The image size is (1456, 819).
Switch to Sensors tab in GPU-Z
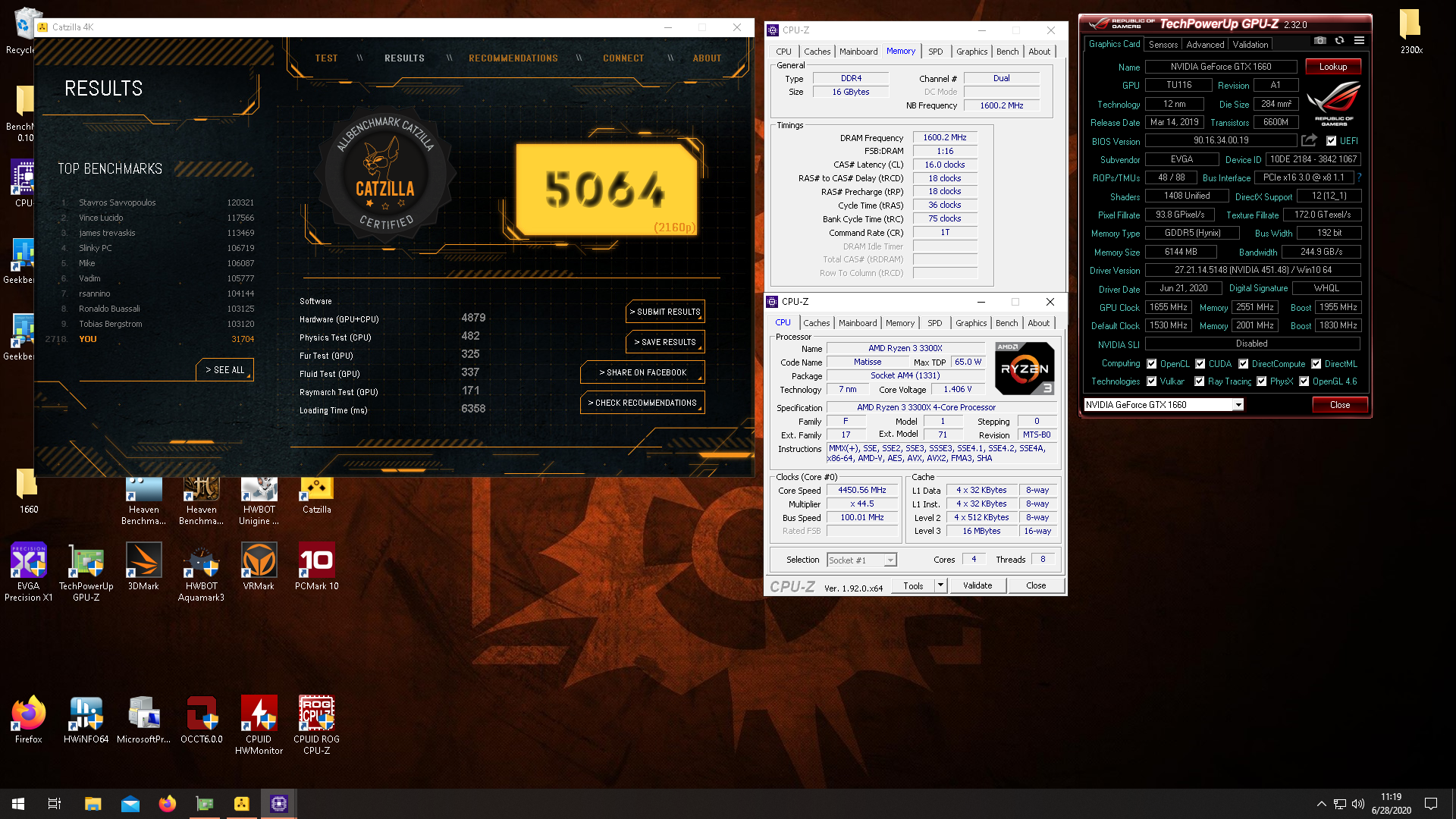[x=1163, y=45]
